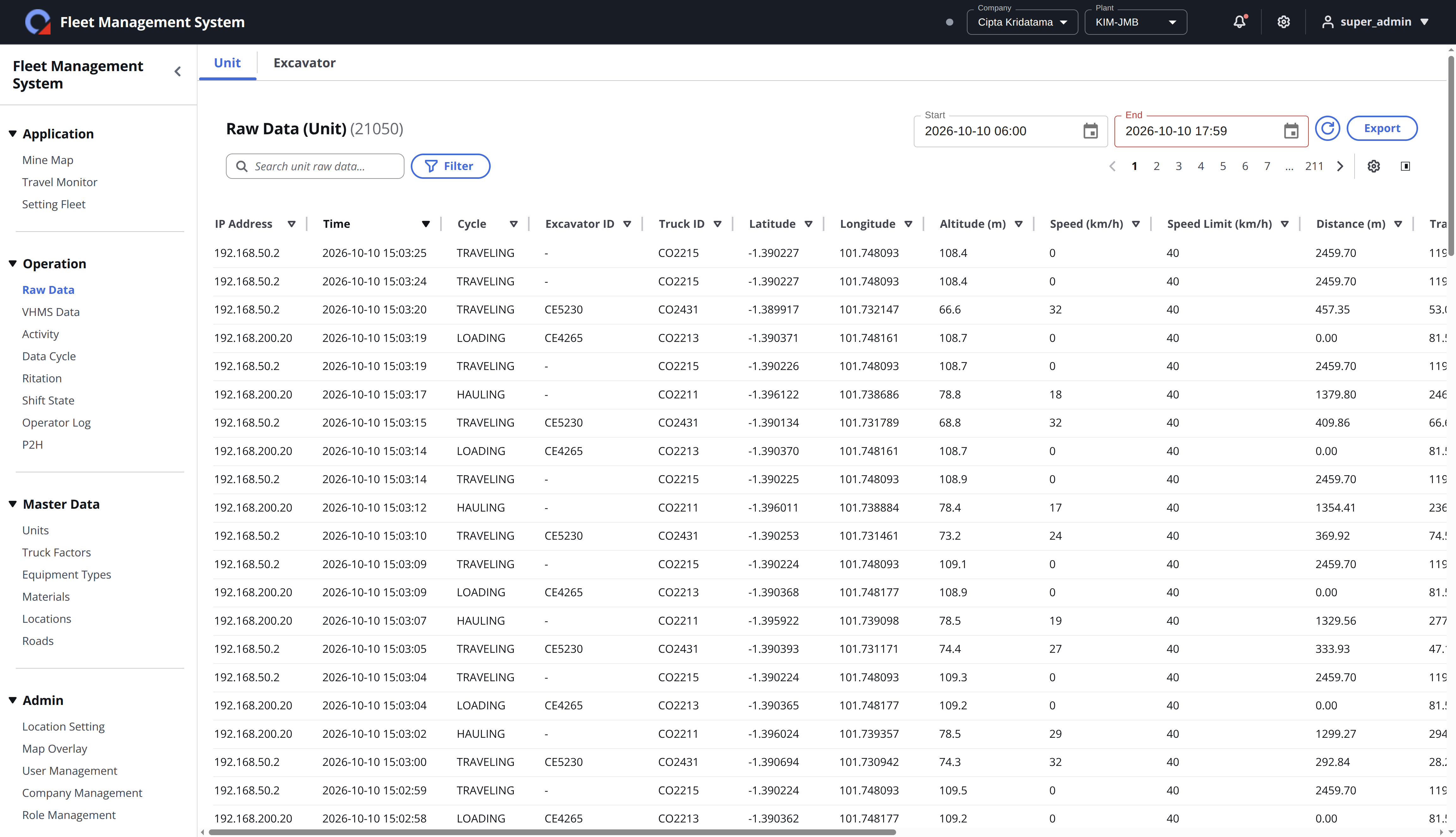This screenshot has height=837, width=1456.
Task: Sort by the Time column arrow
Action: click(426, 224)
